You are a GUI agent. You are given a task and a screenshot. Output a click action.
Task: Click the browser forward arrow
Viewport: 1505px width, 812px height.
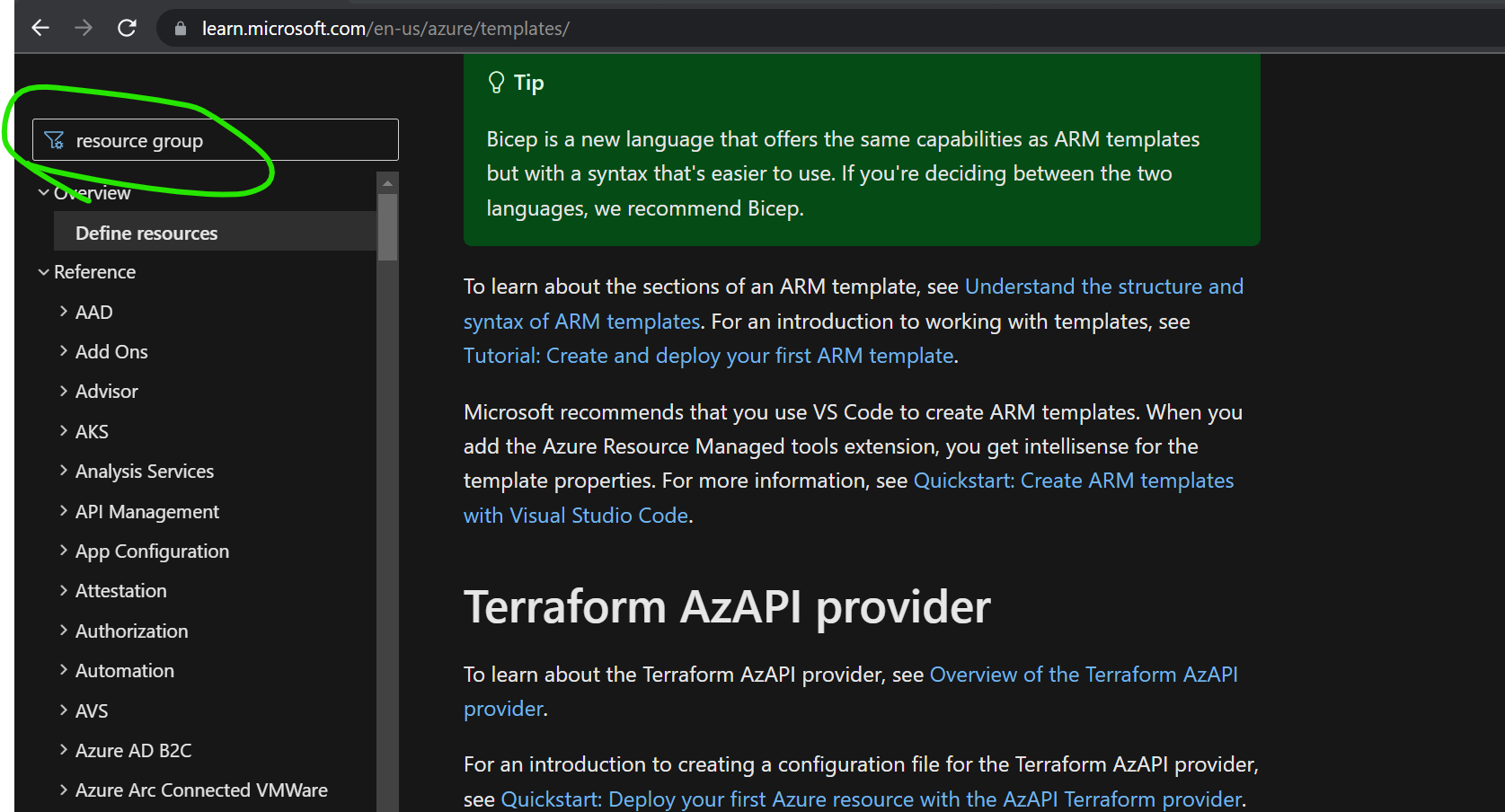coord(84,28)
